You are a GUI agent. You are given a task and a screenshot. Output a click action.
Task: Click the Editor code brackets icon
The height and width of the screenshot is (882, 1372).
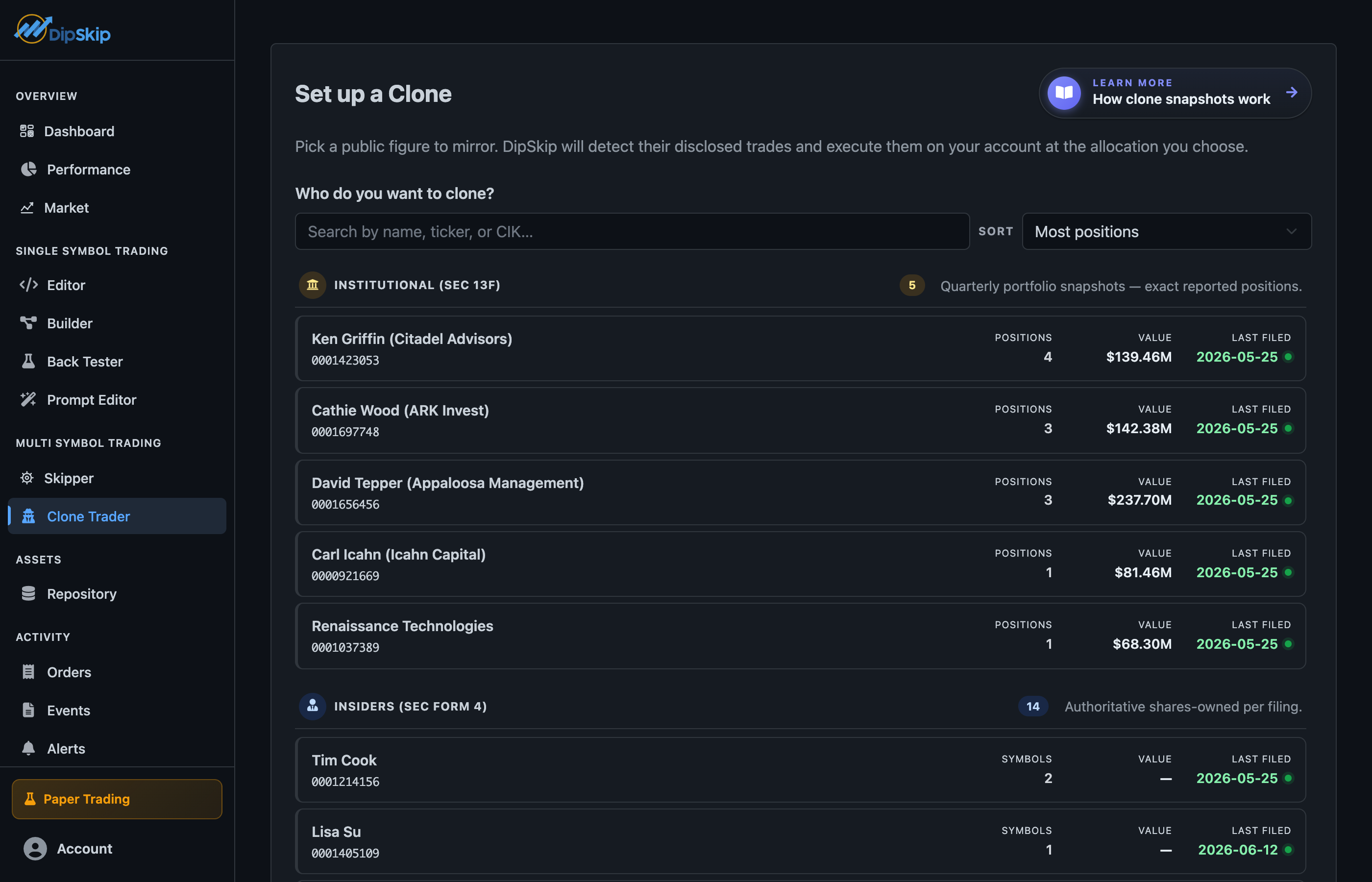pyautogui.click(x=28, y=285)
